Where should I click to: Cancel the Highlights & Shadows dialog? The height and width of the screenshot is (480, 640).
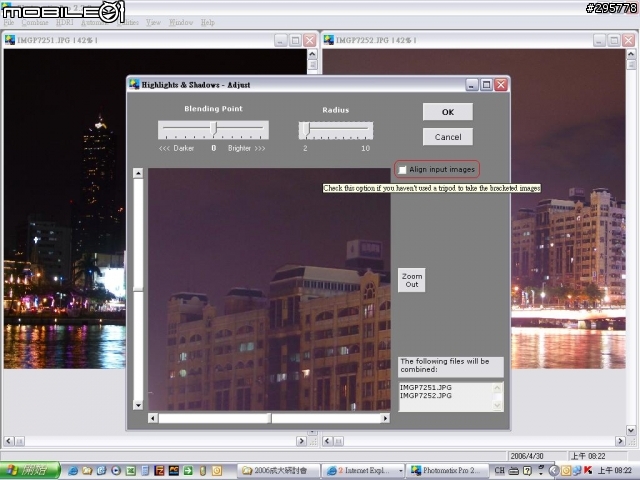[x=448, y=137]
